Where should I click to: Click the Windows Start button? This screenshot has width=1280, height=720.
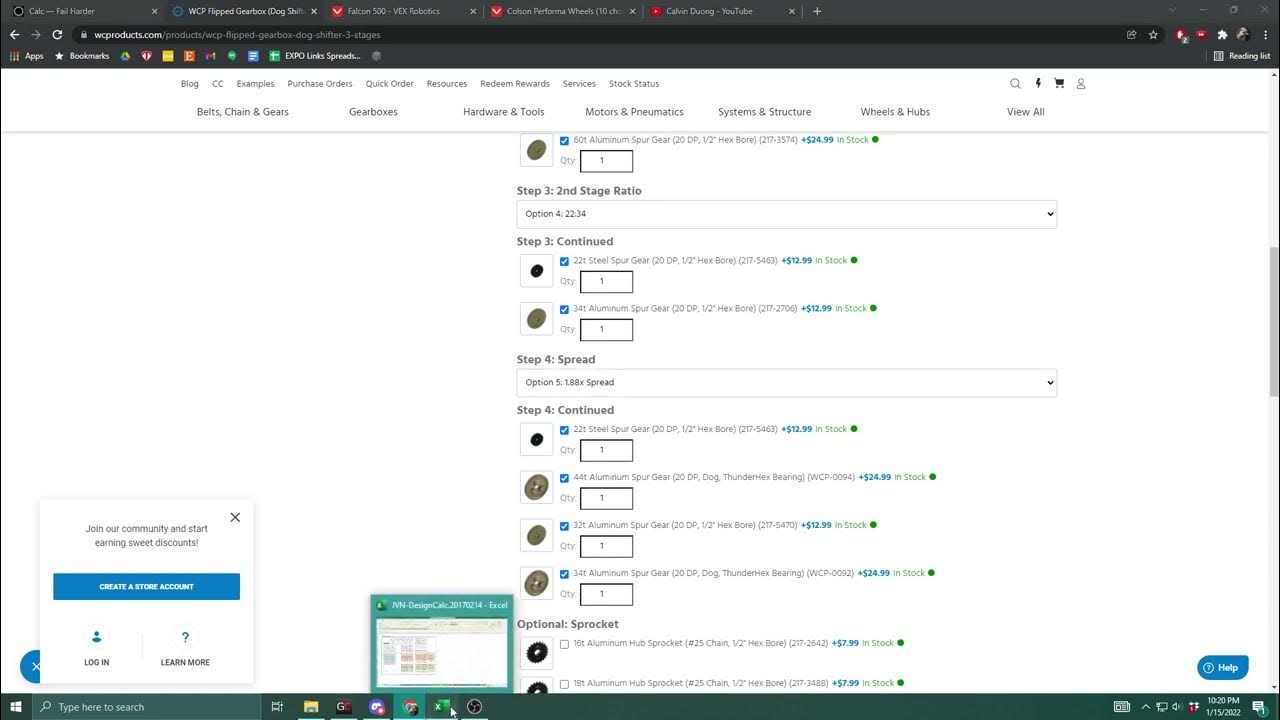coord(16,707)
